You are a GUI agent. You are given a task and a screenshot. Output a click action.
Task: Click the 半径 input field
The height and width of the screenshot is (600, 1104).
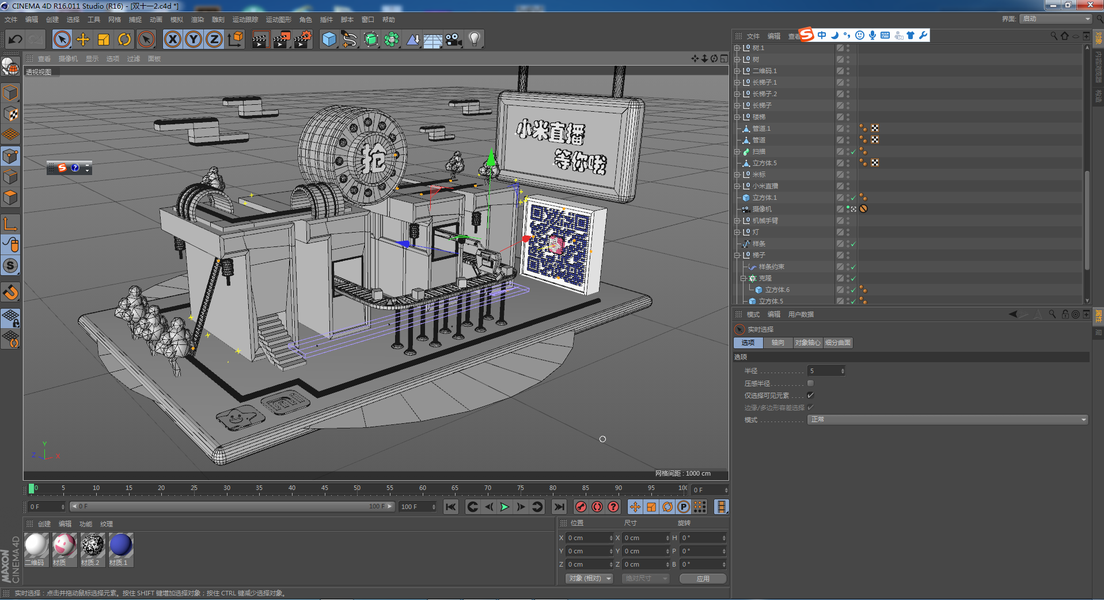click(826, 371)
